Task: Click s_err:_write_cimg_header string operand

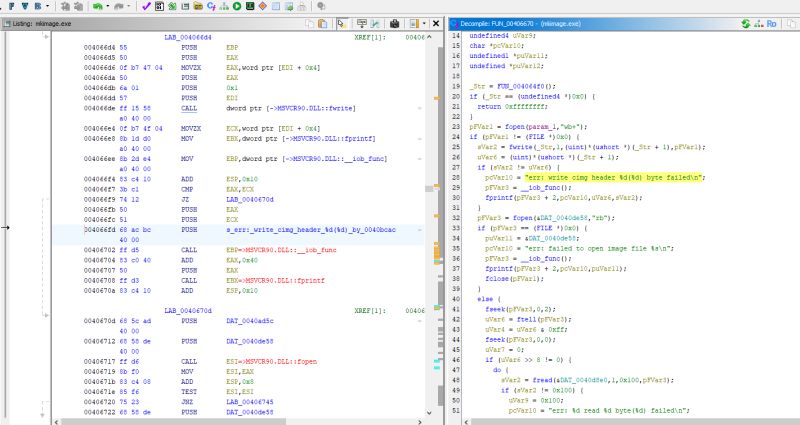Action: 311,230
